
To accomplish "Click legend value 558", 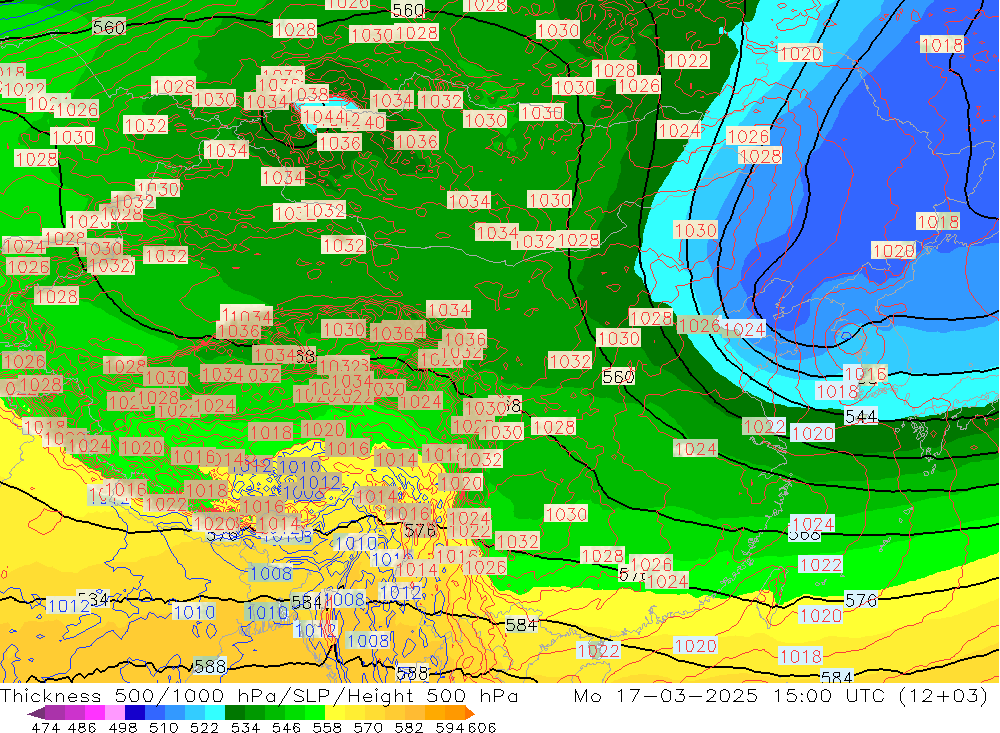I will (327, 727).
